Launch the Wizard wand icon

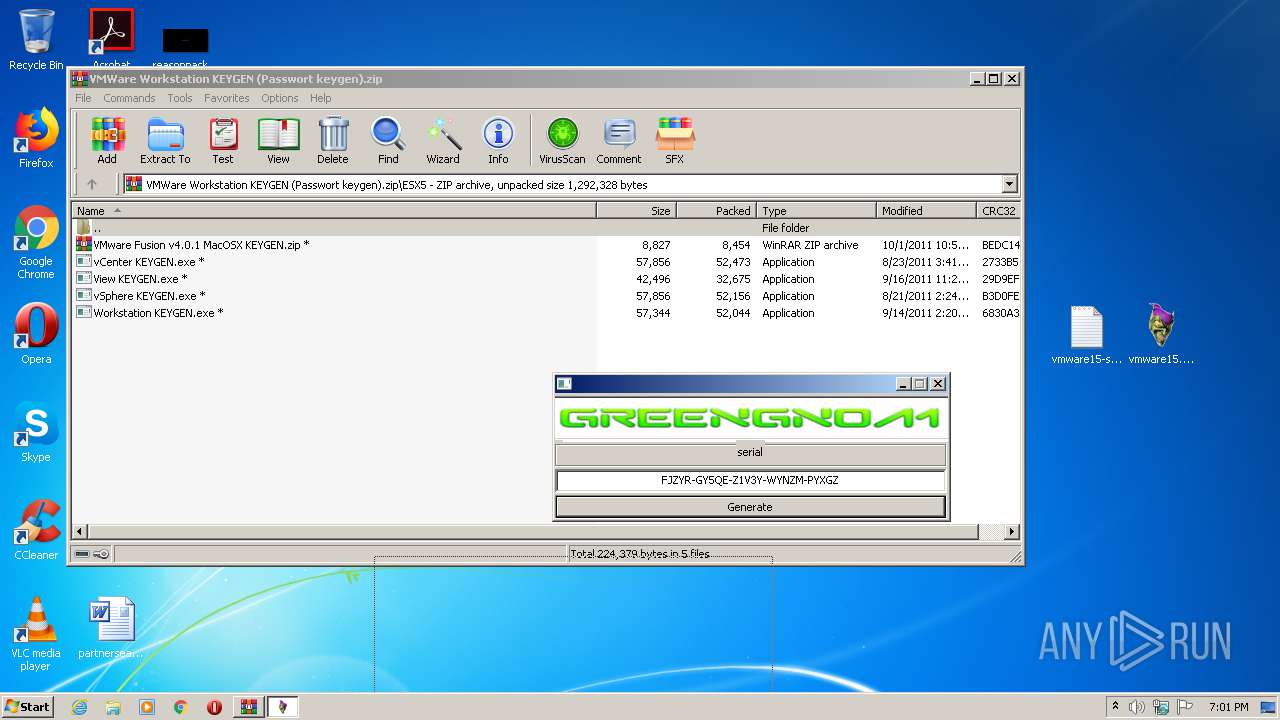443,141
